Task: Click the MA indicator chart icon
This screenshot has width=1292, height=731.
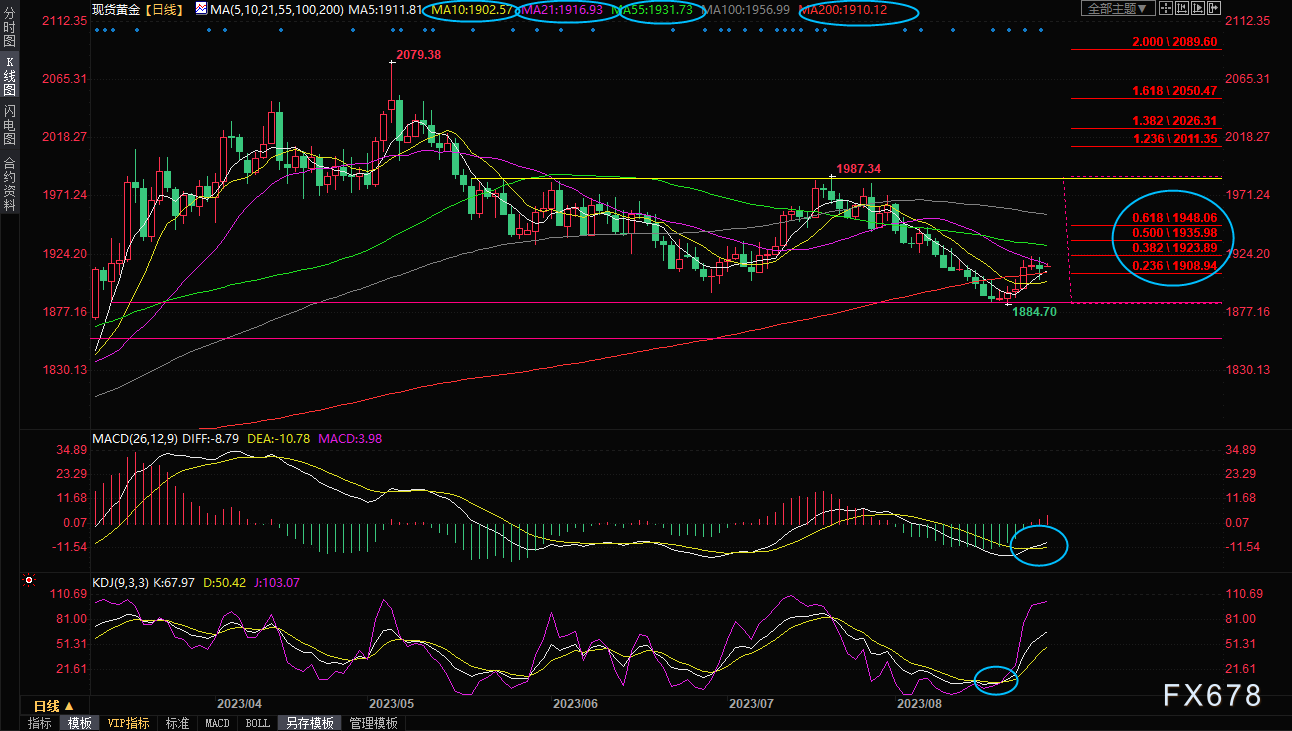Action: (x=201, y=9)
